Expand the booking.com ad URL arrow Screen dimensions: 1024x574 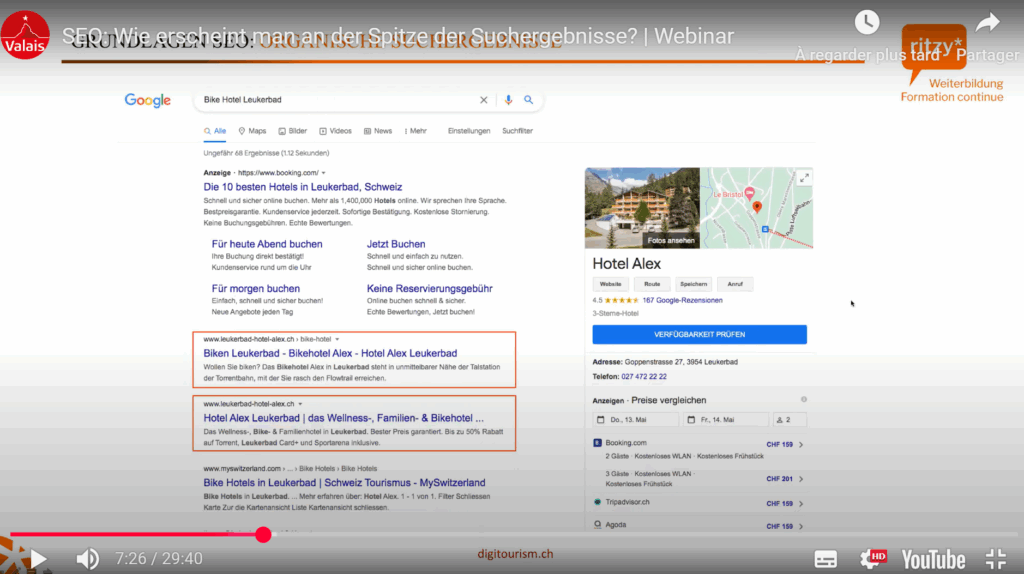tap(323, 173)
